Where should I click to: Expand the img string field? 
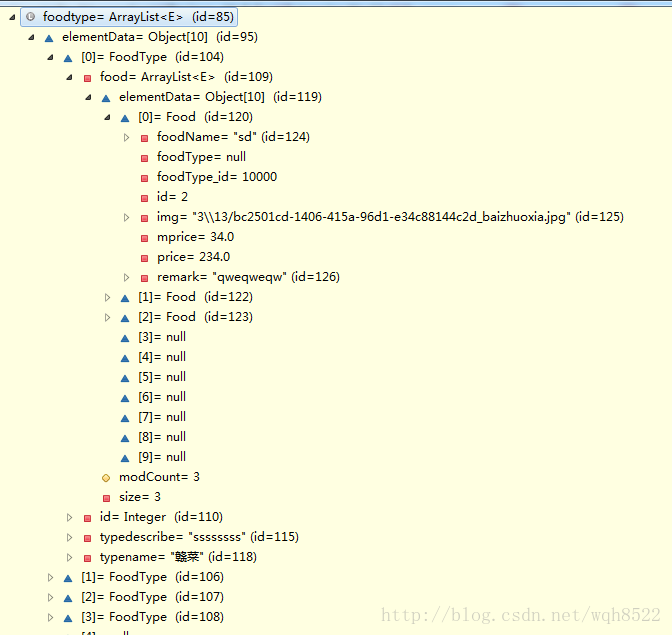pos(127,217)
